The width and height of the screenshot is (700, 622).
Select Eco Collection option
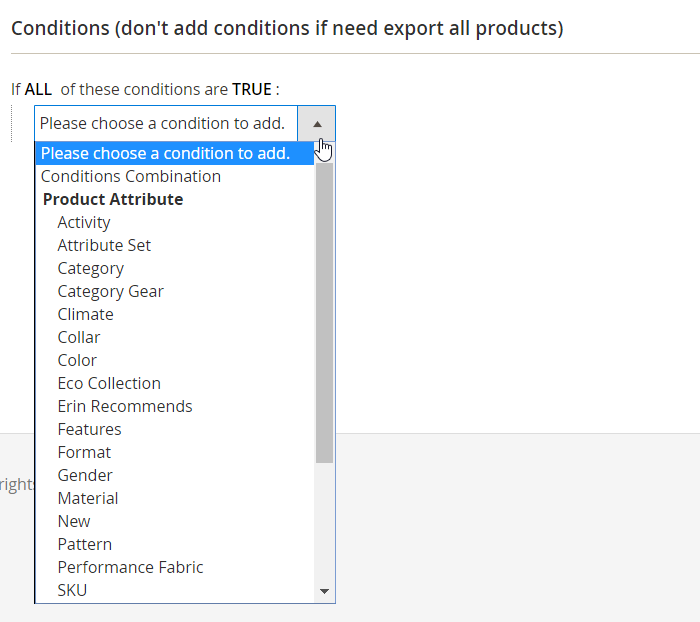109,383
